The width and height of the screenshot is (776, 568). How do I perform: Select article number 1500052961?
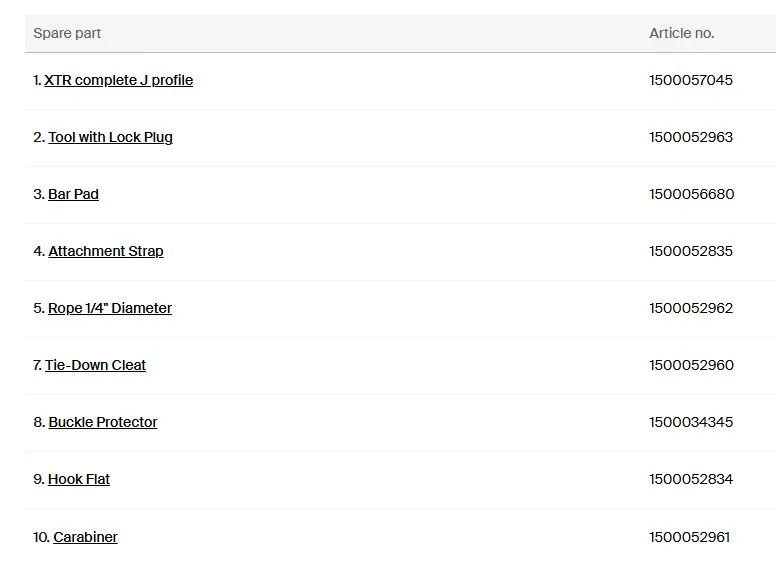pyautogui.click(x=689, y=537)
